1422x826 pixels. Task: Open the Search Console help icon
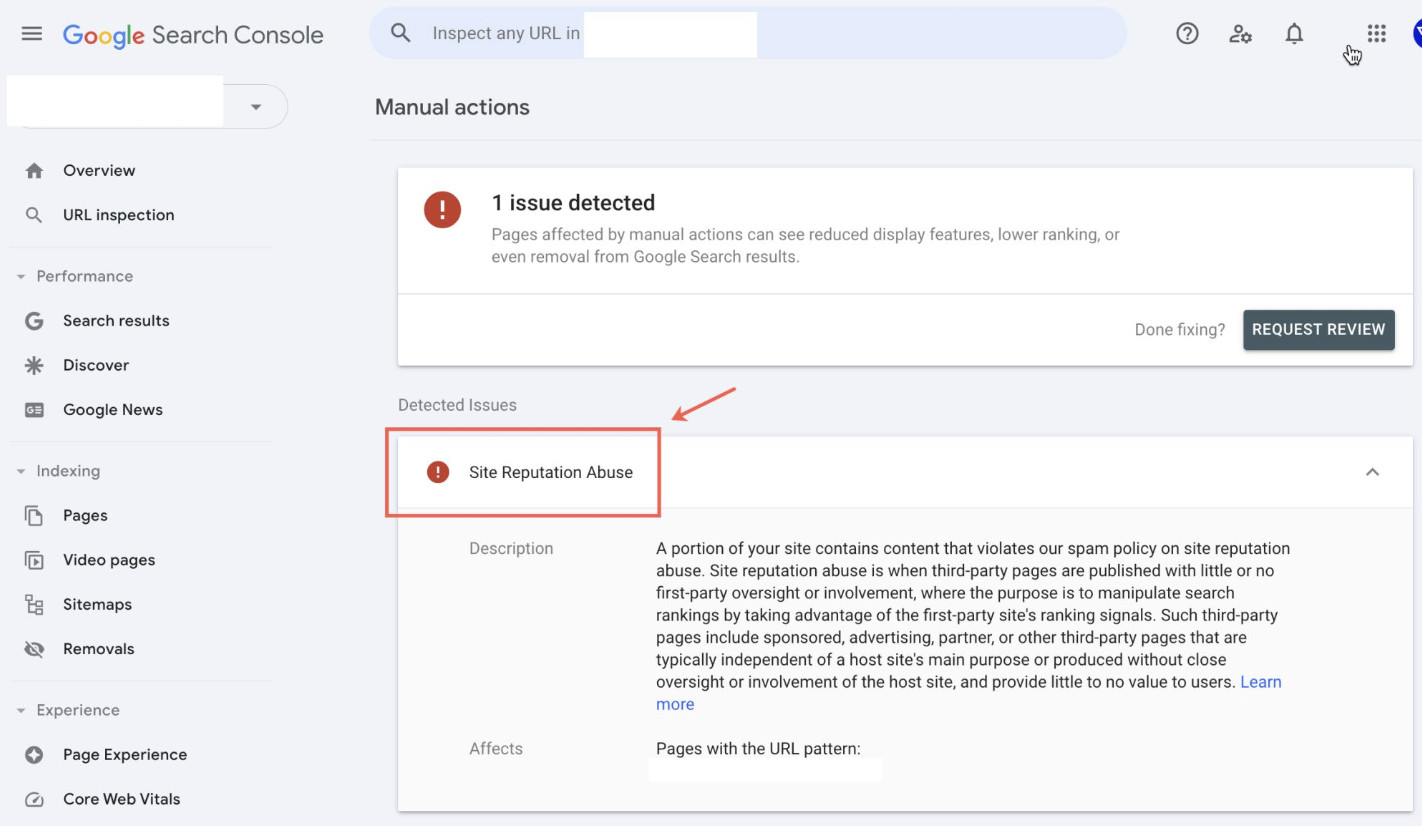coord(1187,33)
